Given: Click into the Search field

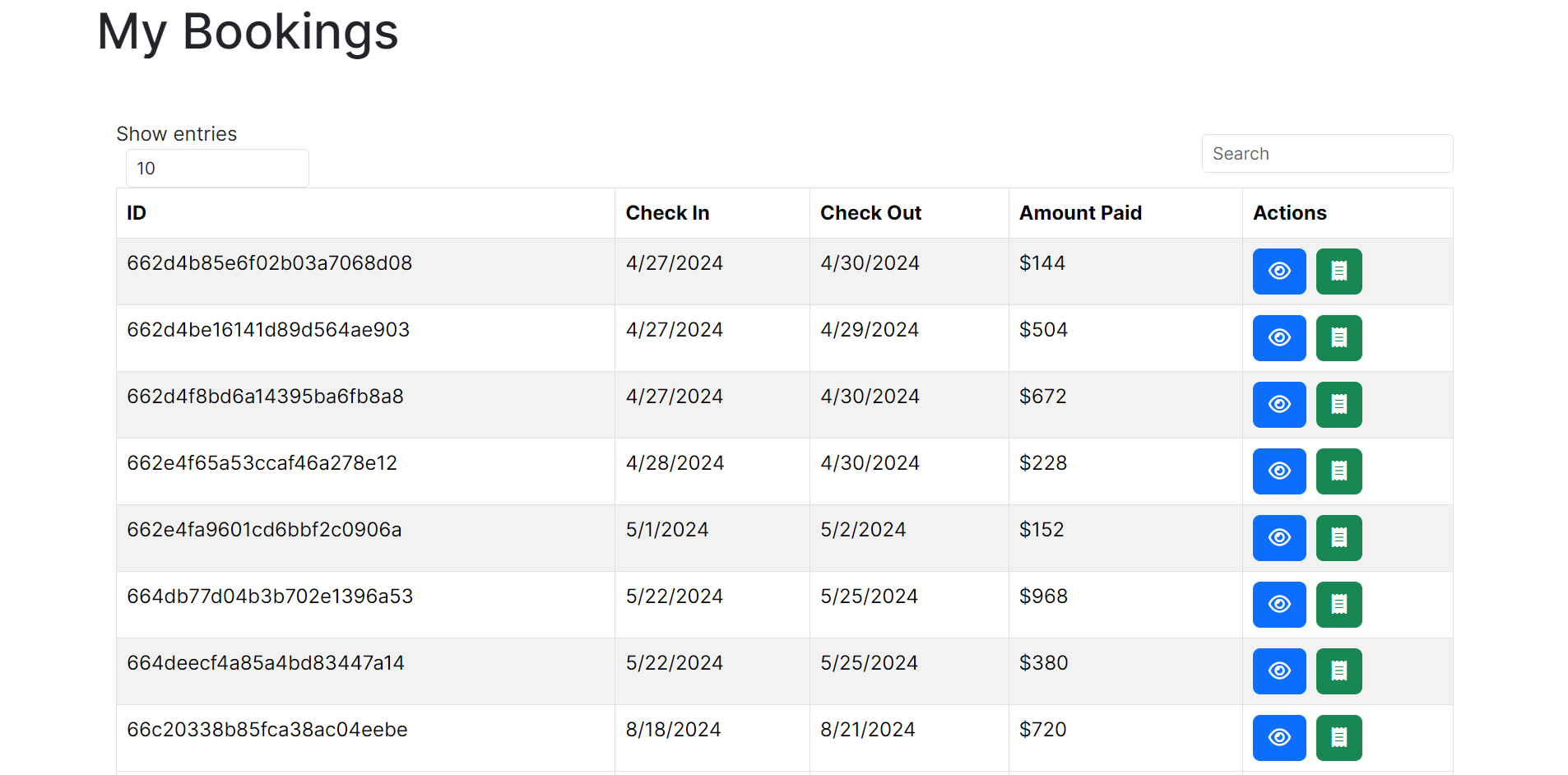Looking at the screenshot, I should click(x=1326, y=154).
